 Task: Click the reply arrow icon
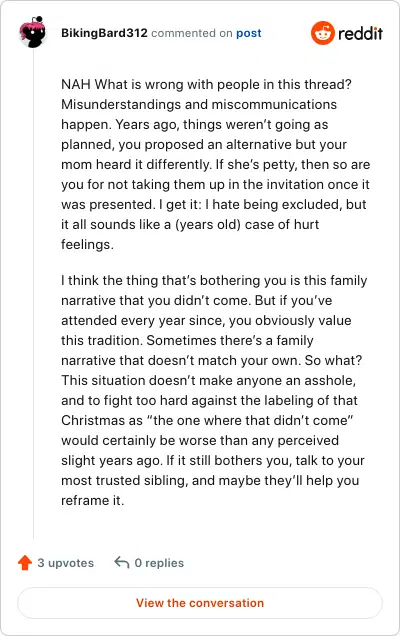pyautogui.click(x=122, y=562)
